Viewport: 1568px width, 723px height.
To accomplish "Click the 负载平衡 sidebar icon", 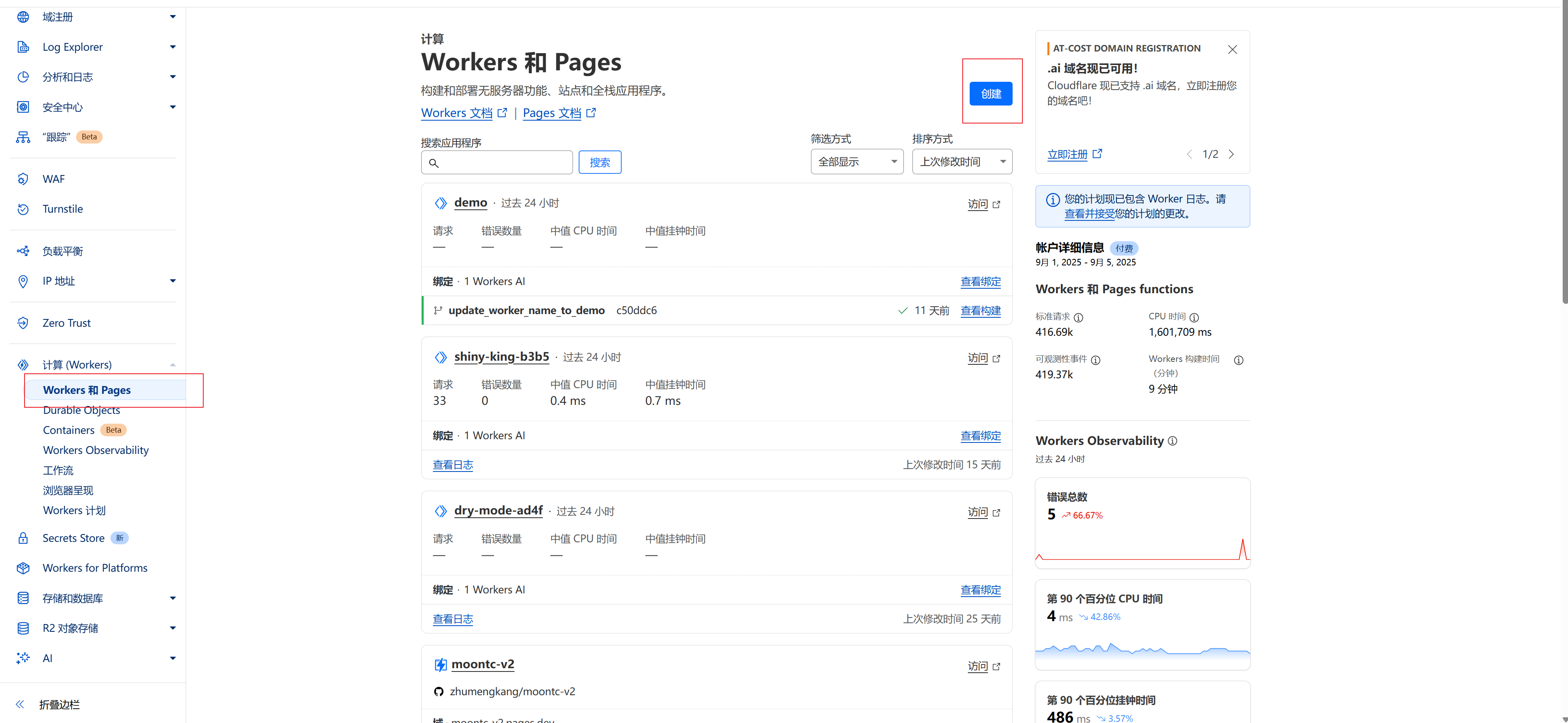I will click(23, 251).
